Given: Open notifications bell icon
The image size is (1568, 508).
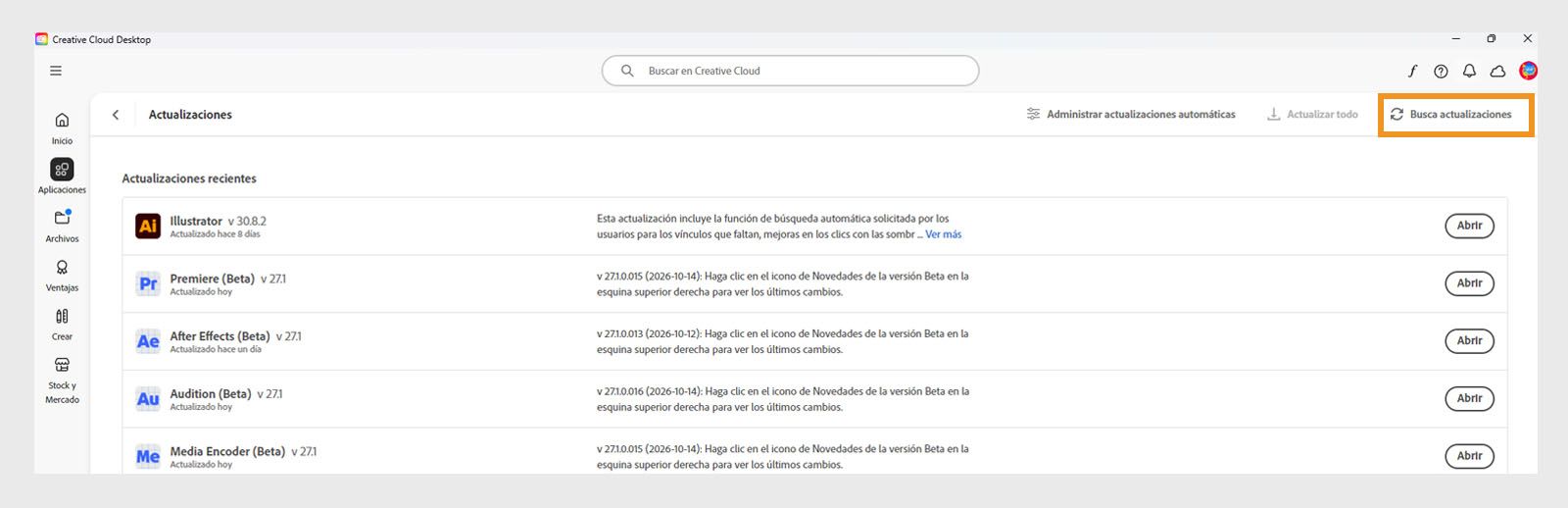Looking at the screenshot, I should [1469, 71].
